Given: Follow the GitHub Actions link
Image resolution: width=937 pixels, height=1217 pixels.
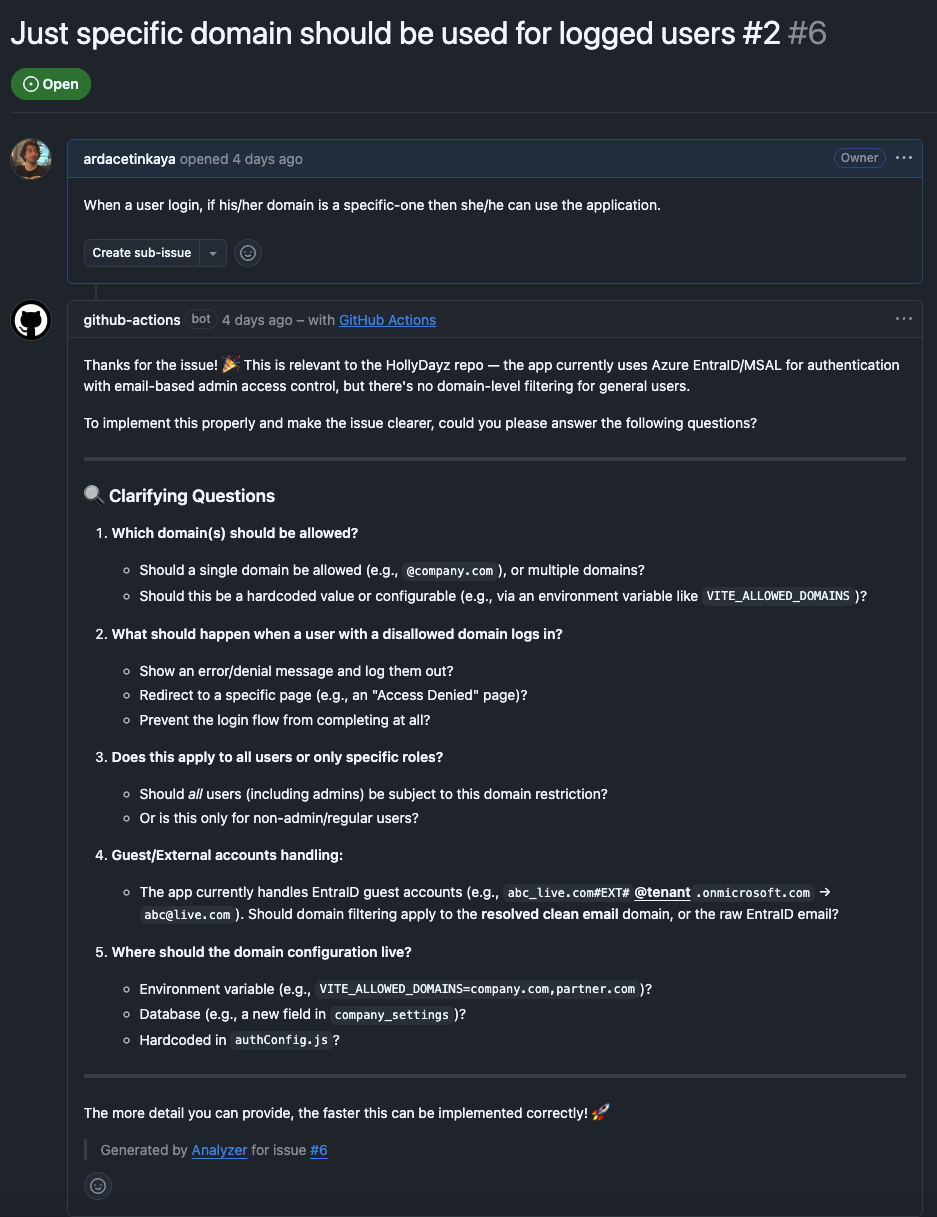Looking at the screenshot, I should click(387, 320).
